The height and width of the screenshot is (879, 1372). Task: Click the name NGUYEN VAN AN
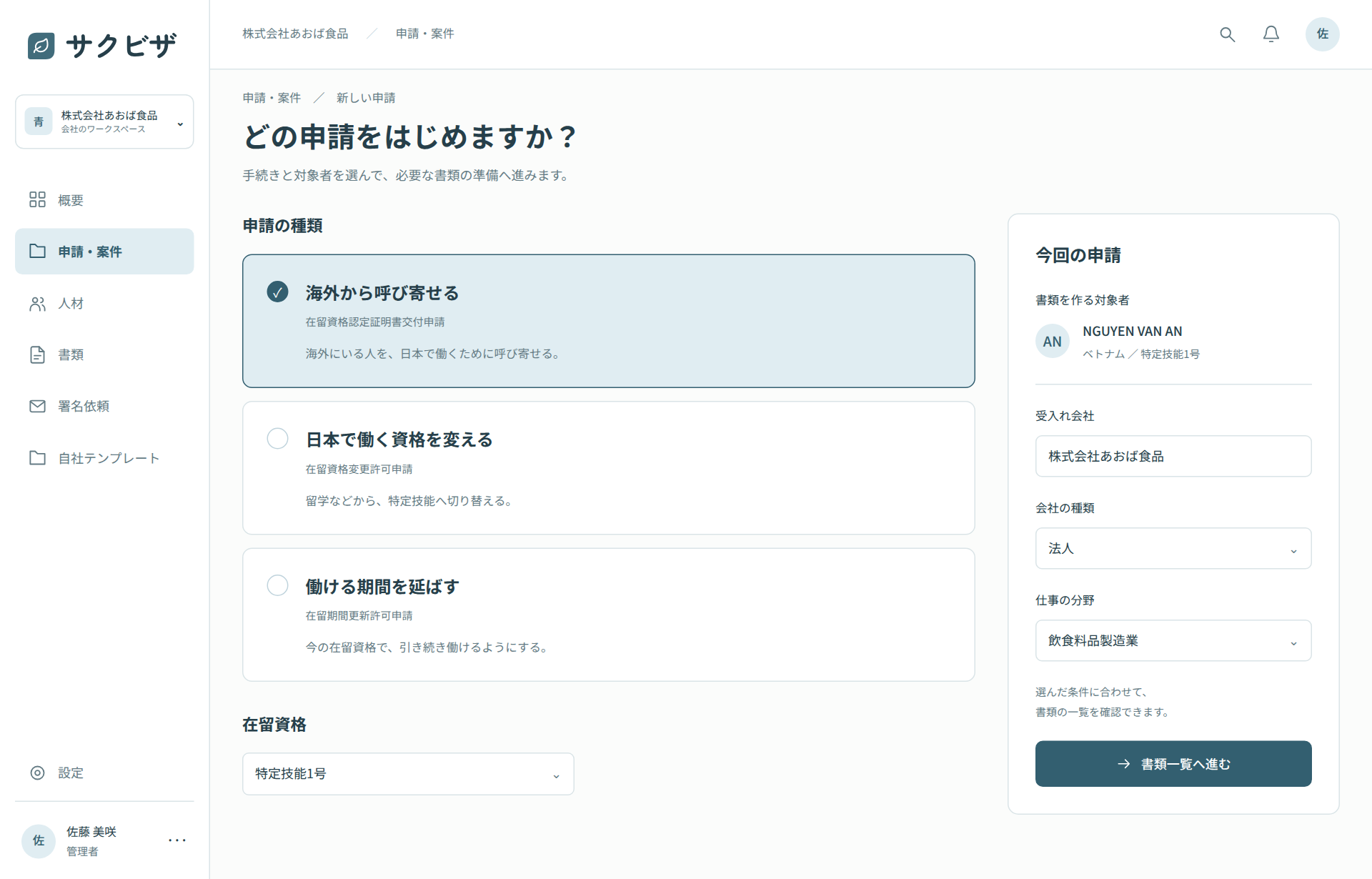click(1132, 332)
